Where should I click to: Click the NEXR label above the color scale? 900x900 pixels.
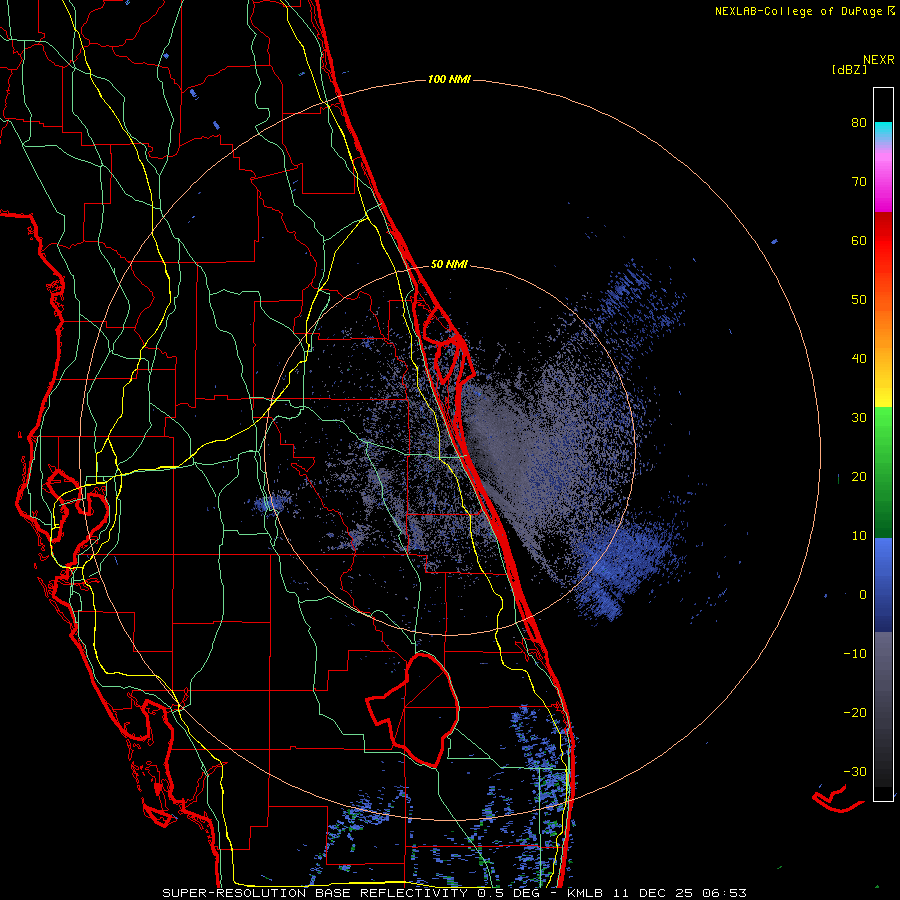[x=878, y=60]
